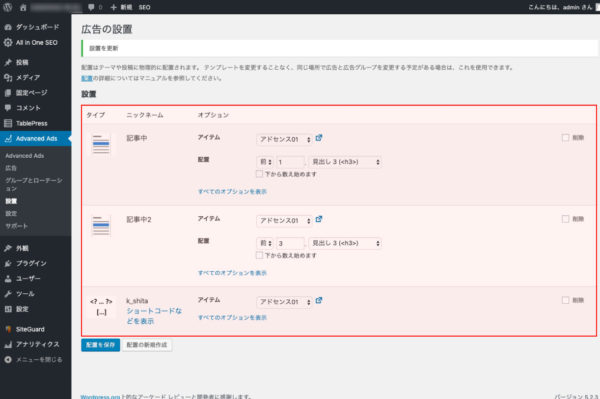
Task: Click the WordPress logo icon in admin bar
Action: click(x=7, y=7)
